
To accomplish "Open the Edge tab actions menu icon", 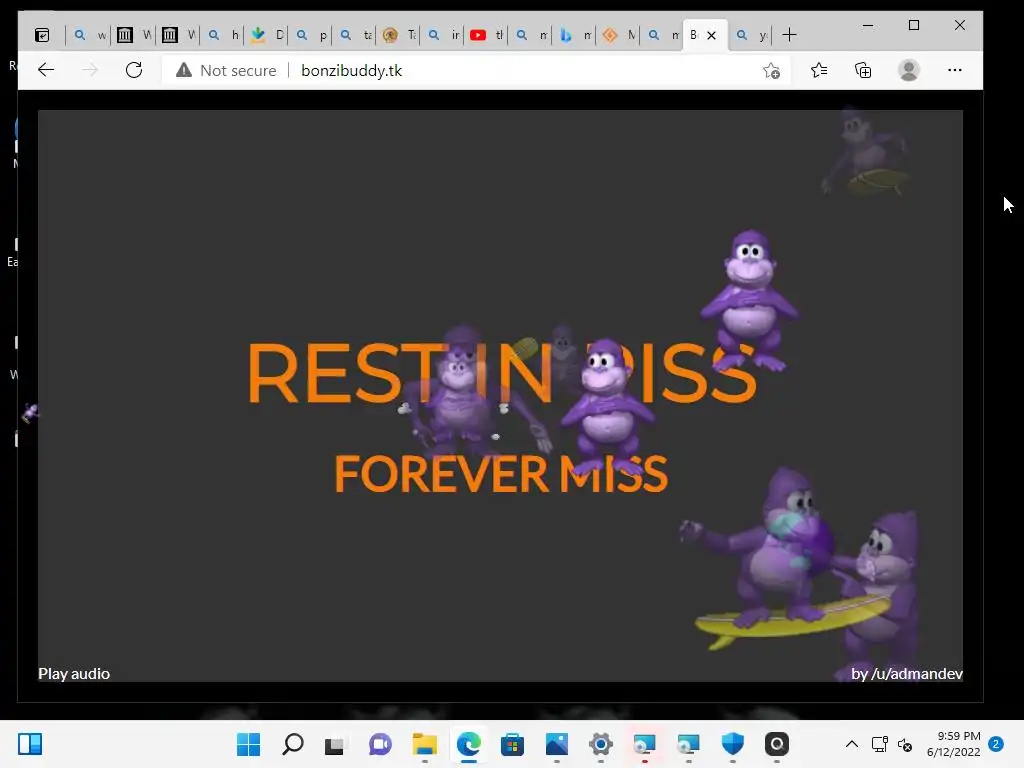I will [42, 35].
